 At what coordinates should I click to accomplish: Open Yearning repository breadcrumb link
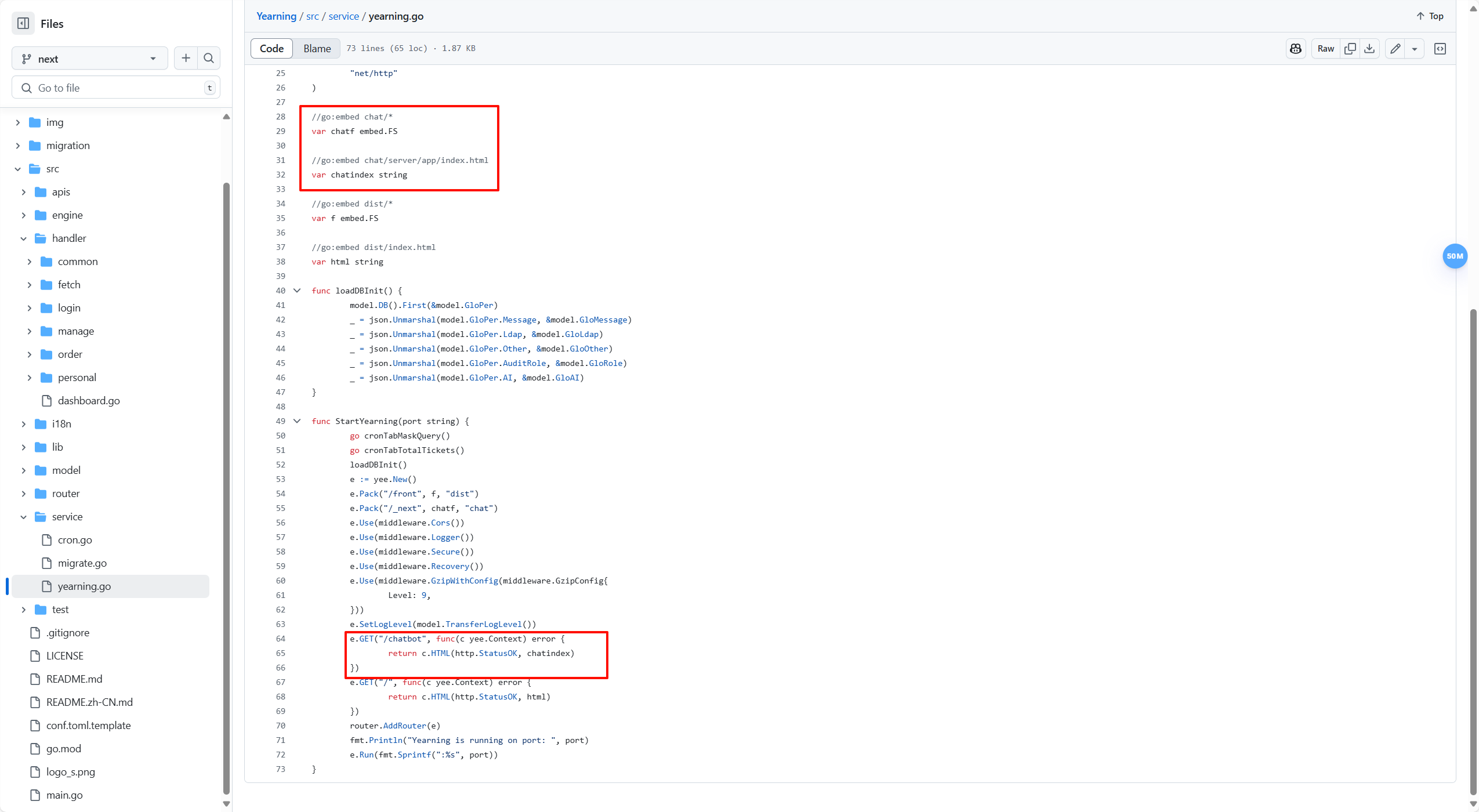276,16
